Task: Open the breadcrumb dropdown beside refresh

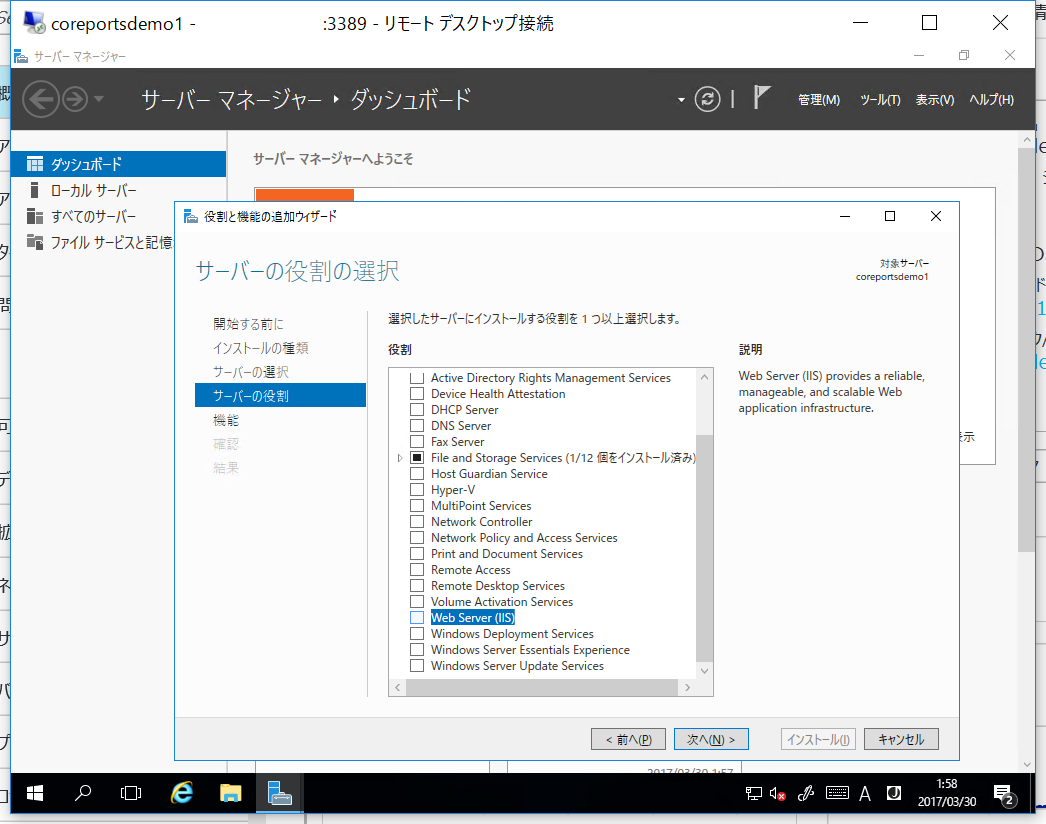Action: click(x=681, y=100)
